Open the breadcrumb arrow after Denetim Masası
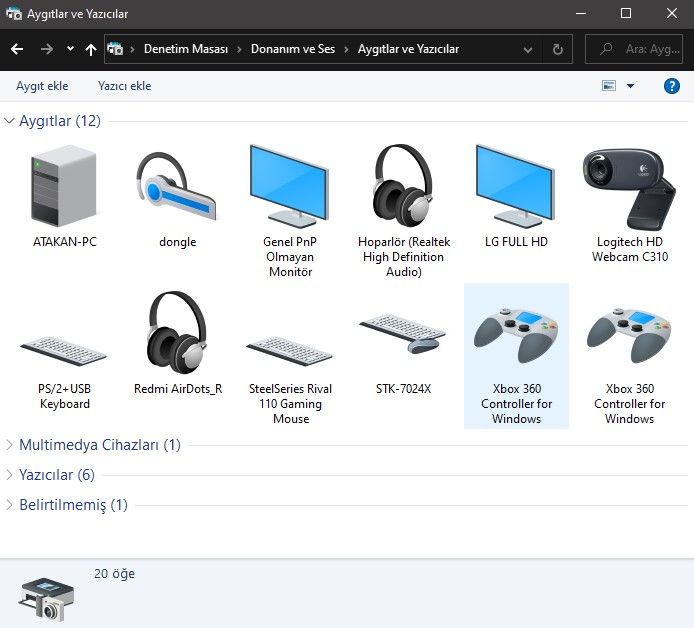 (239, 49)
